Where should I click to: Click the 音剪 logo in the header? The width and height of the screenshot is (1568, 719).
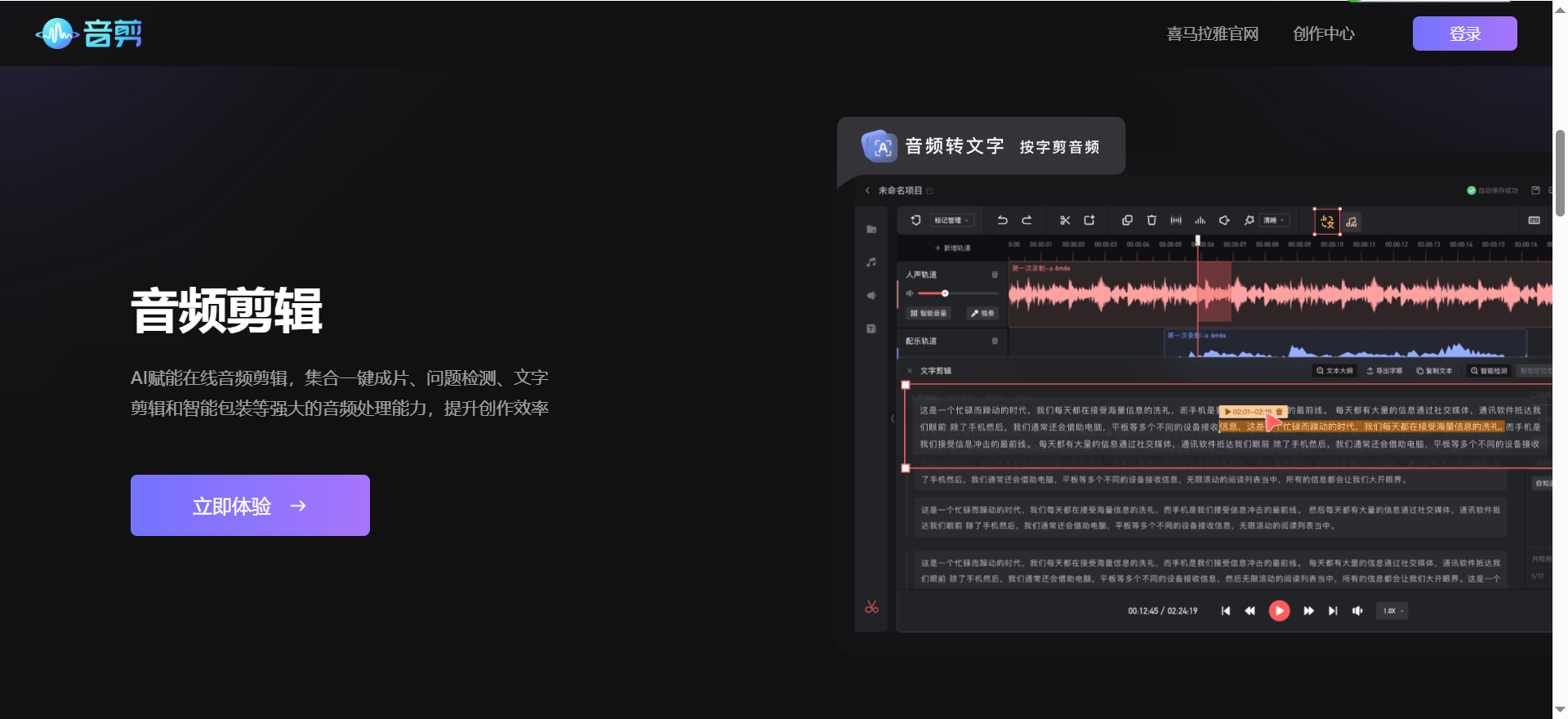[x=89, y=33]
